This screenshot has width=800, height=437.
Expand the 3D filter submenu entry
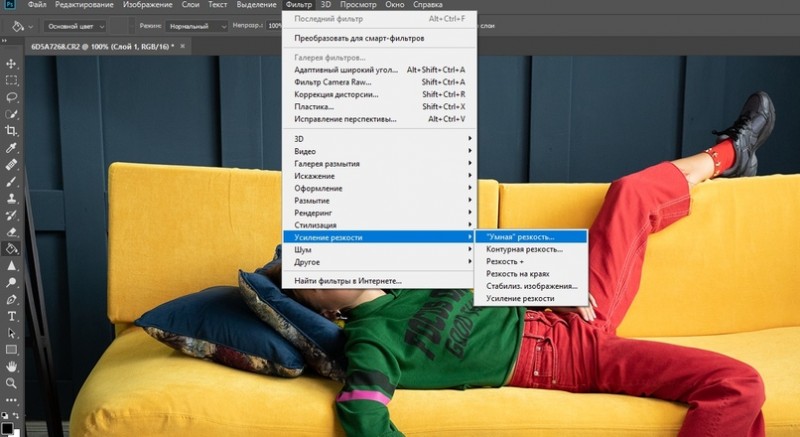tap(380, 139)
